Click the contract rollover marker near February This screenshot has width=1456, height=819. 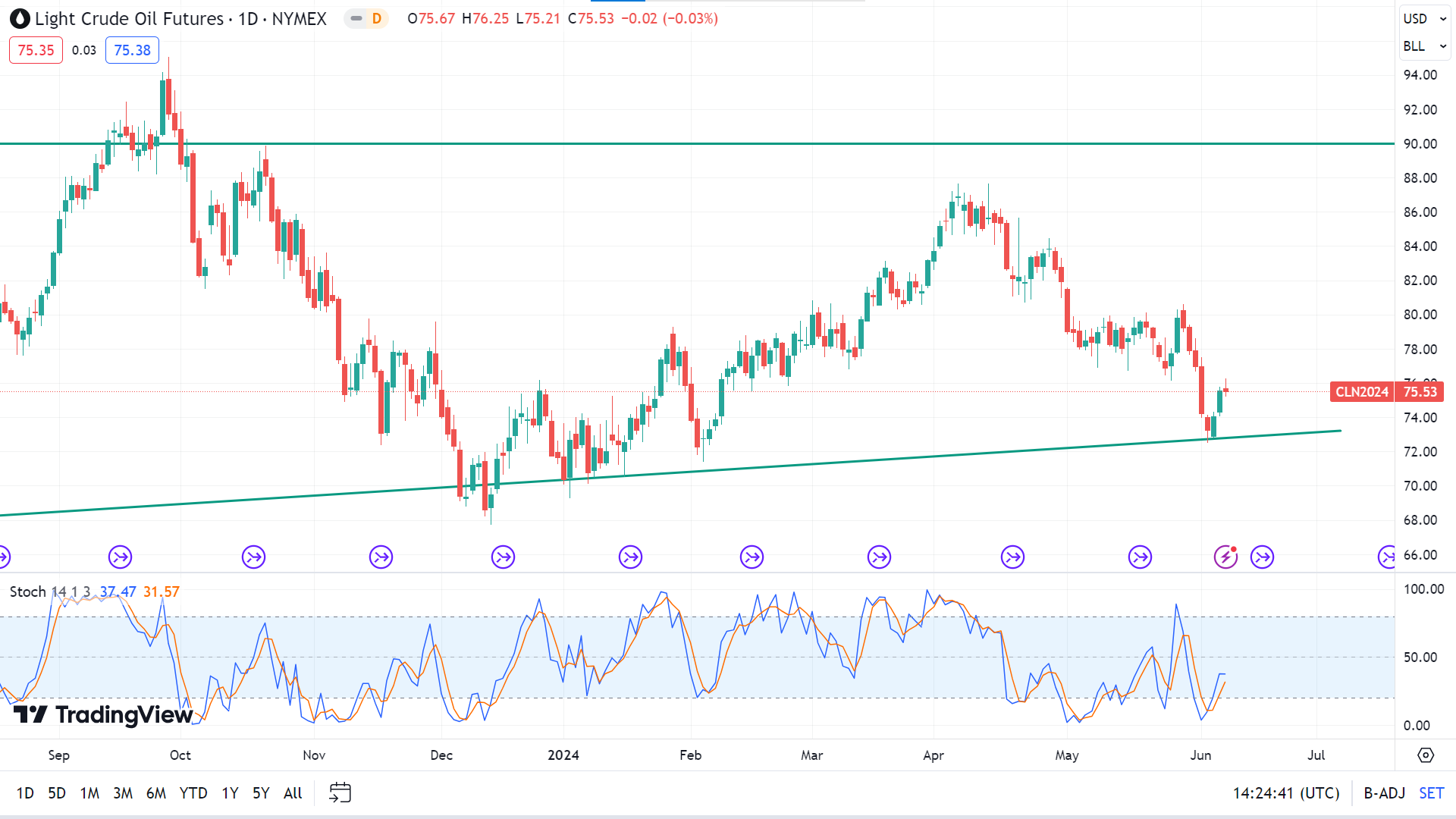pyautogui.click(x=752, y=557)
